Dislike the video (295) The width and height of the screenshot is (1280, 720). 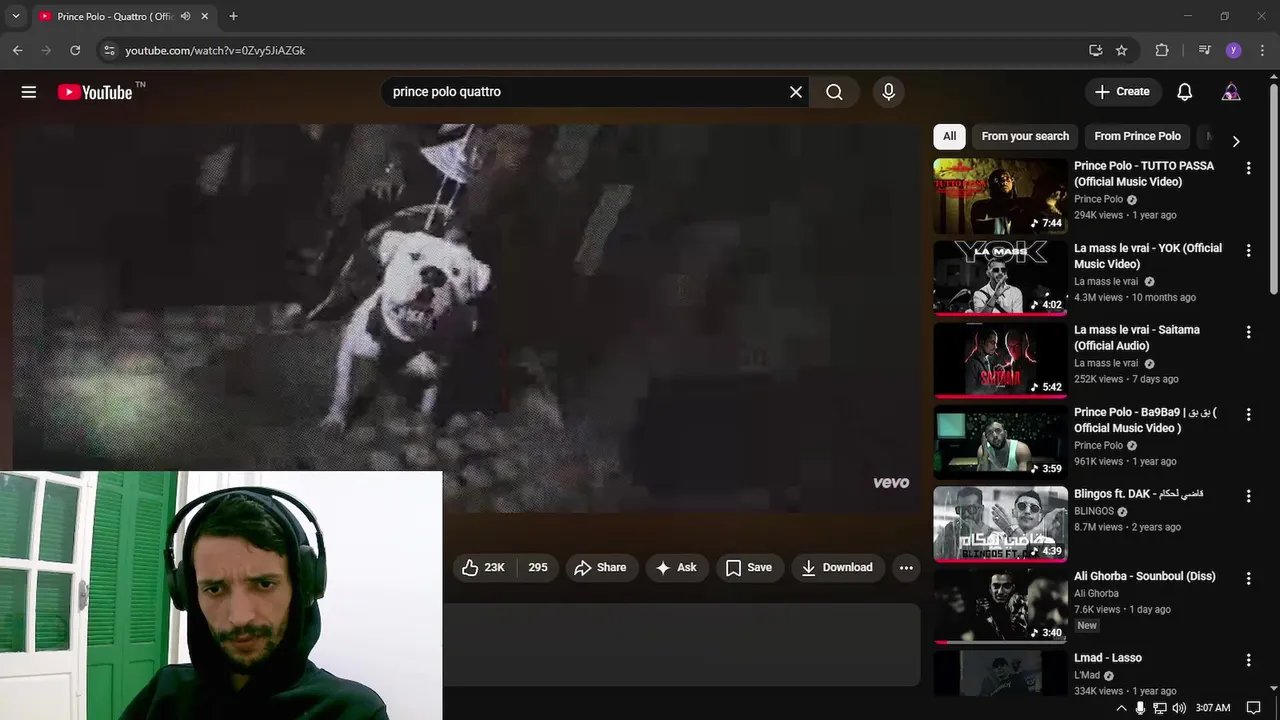pyautogui.click(x=538, y=567)
